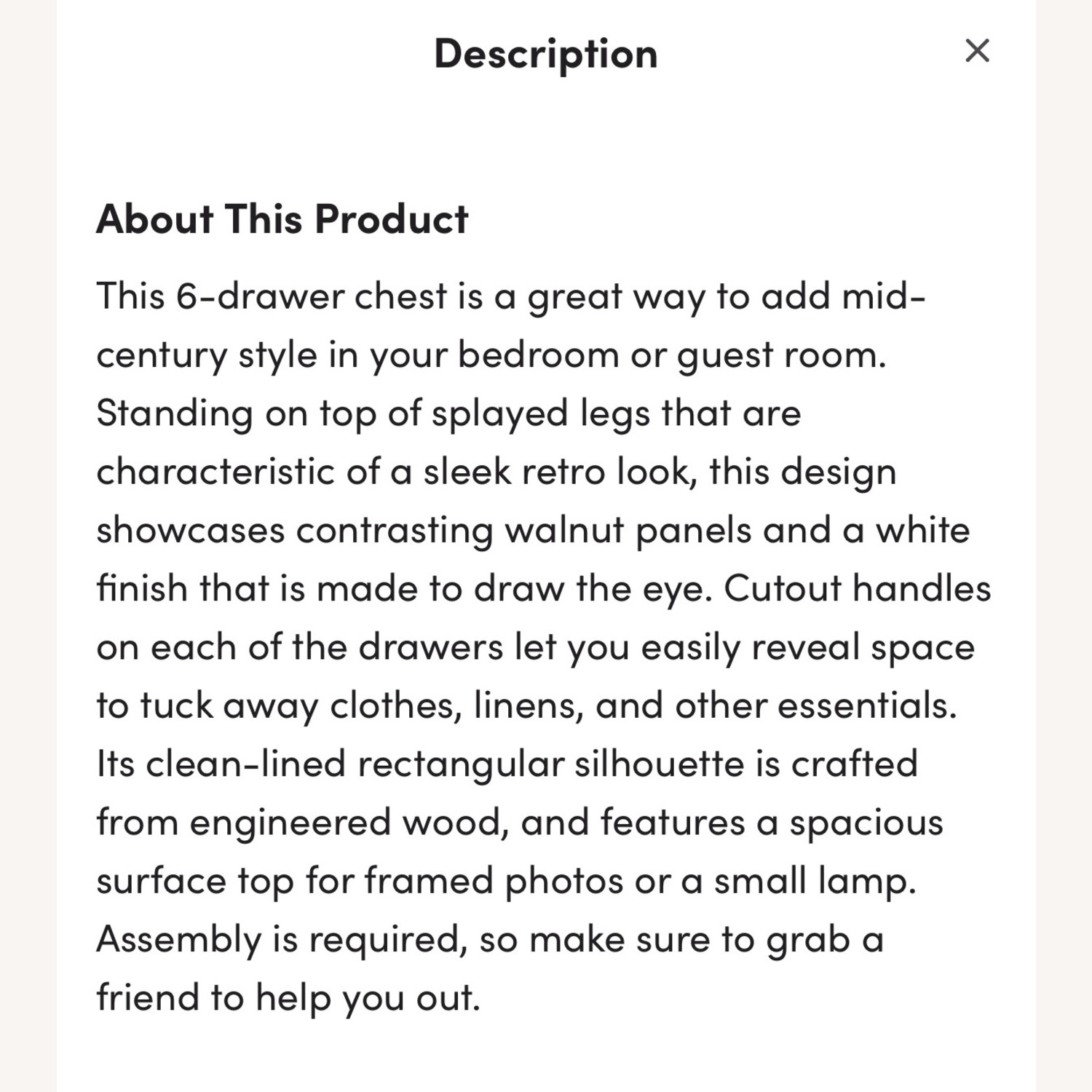Click the words "Cutout handles"
The width and height of the screenshot is (1092, 1092).
coord(857,588)
